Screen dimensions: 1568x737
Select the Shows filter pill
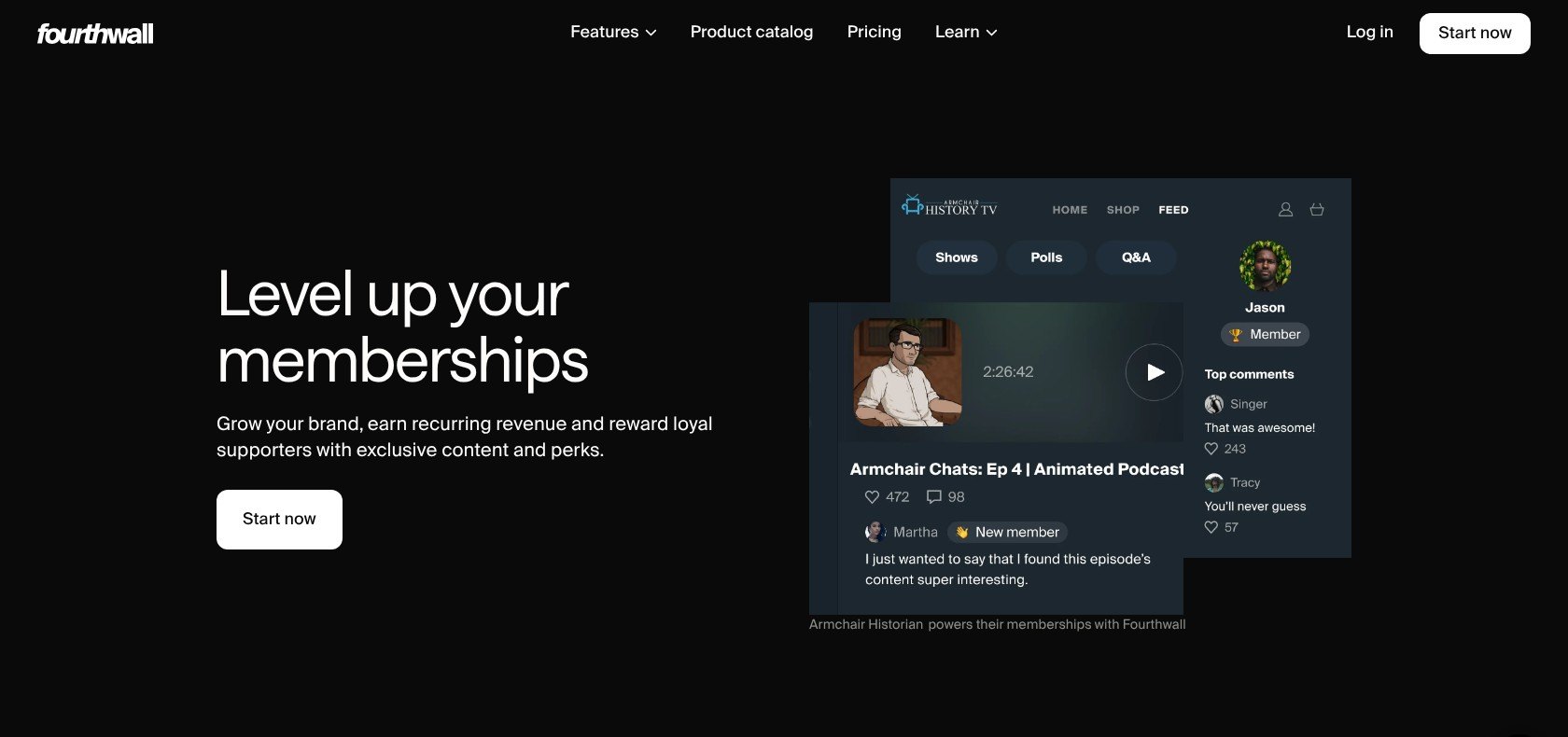pyautogui.click(x=957, y=257)
